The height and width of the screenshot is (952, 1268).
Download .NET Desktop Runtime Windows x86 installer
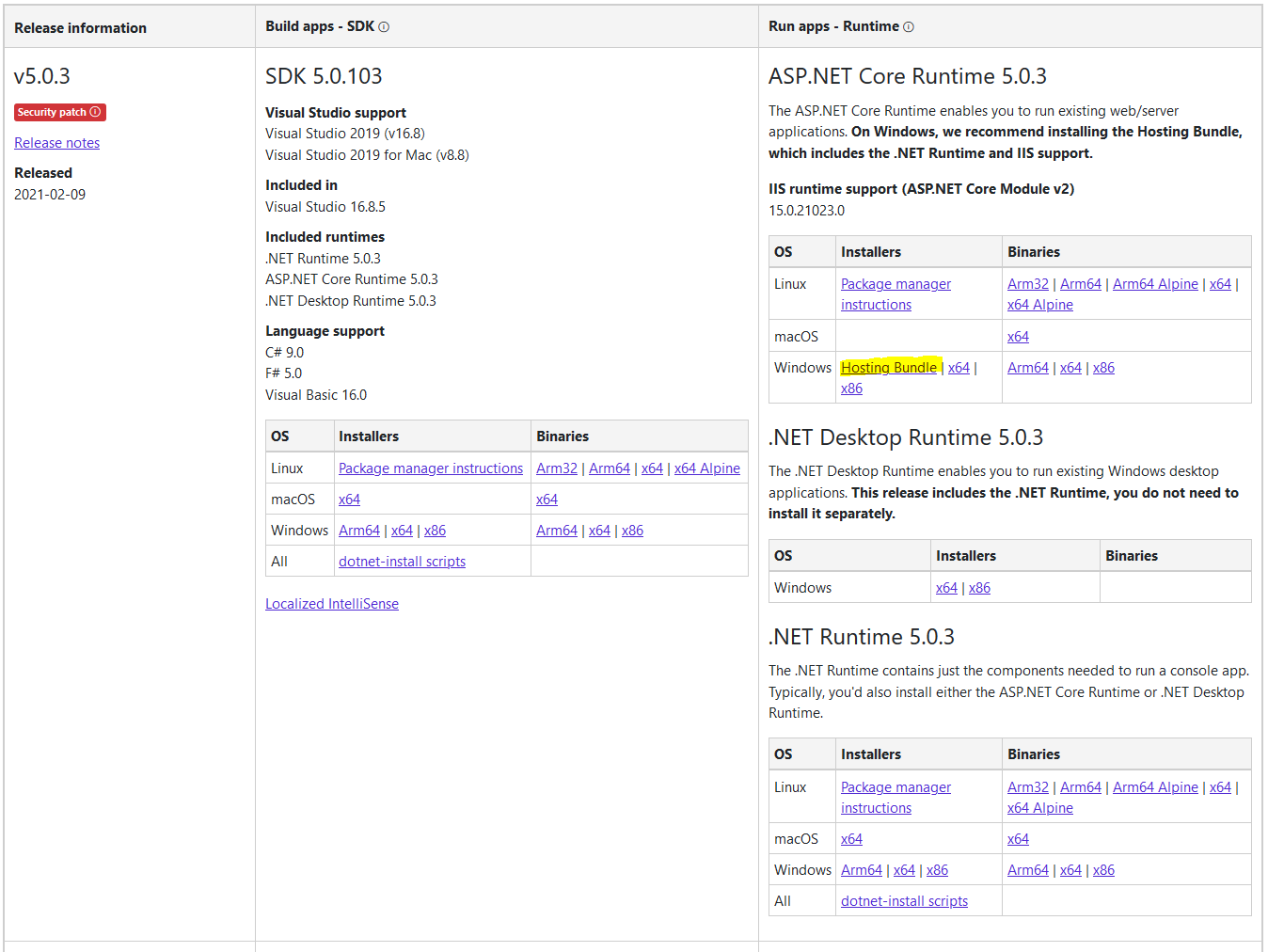pos(979,588)
